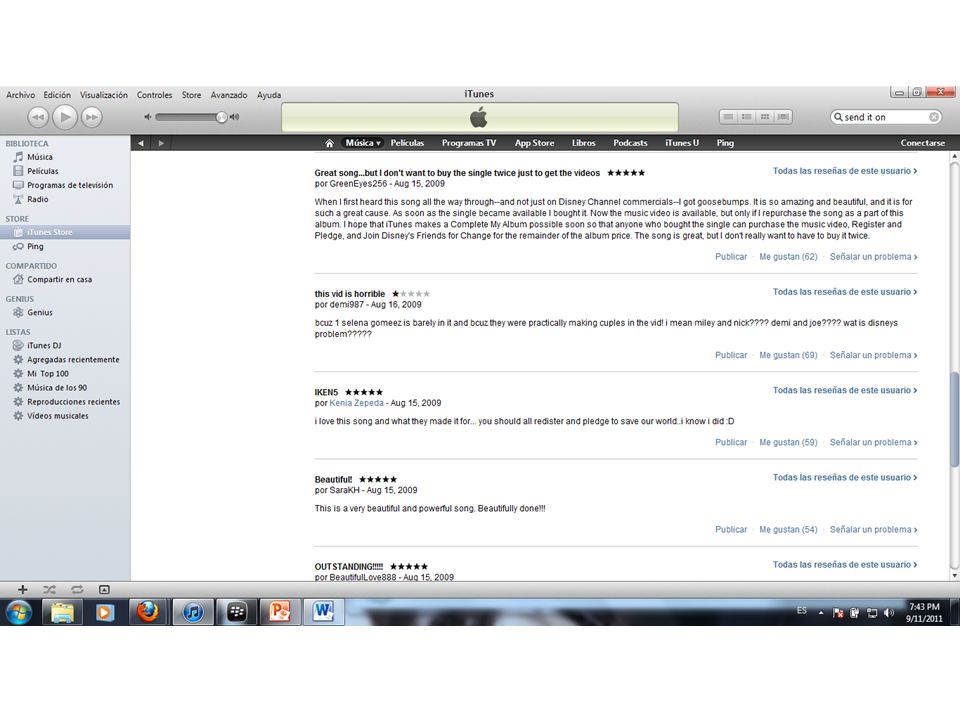Viewport: 960px width, 720px height.
Task: Open the Ayuda menu
Action: pos(269,95)
